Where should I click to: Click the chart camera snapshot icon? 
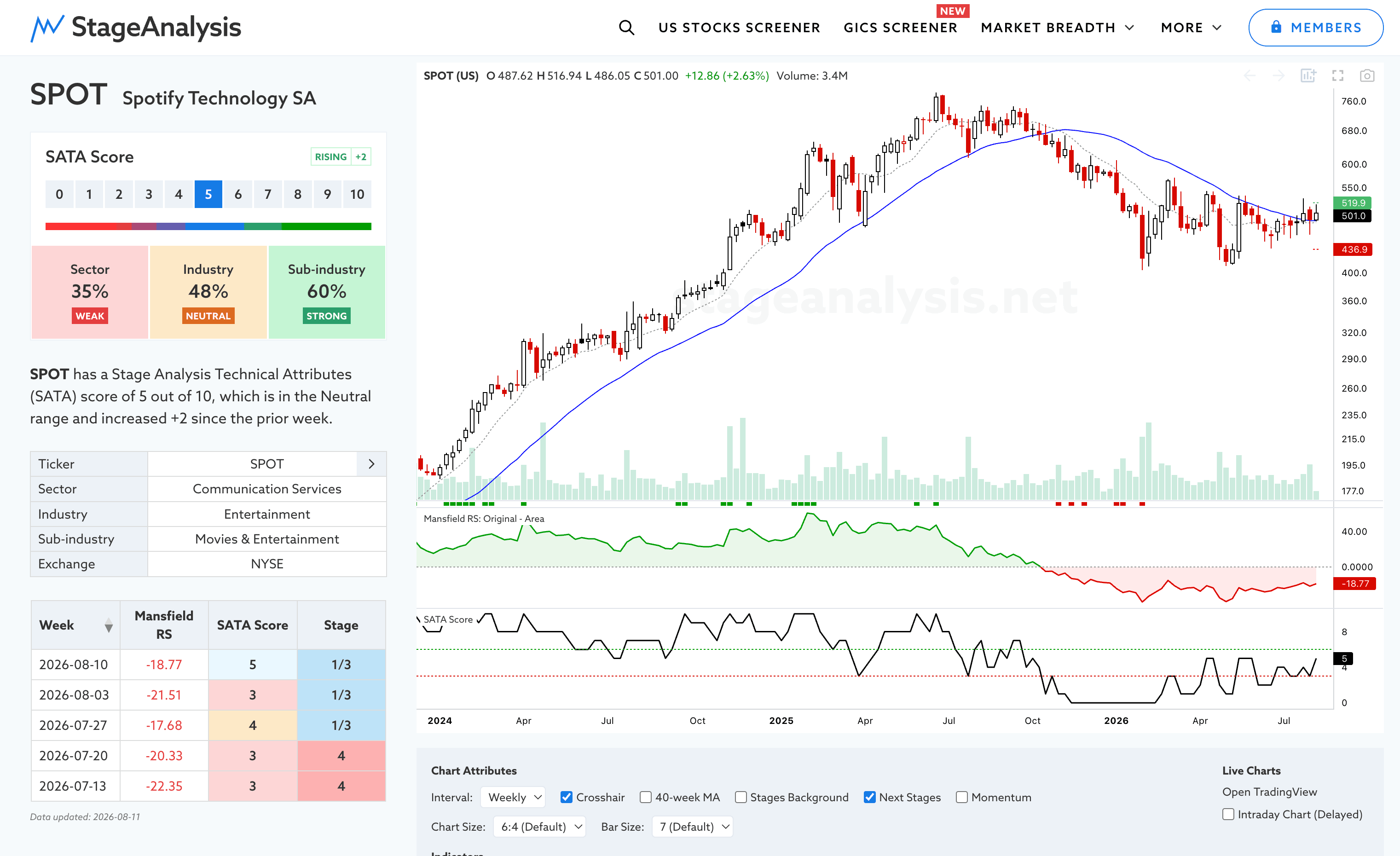pos(1367,75)
